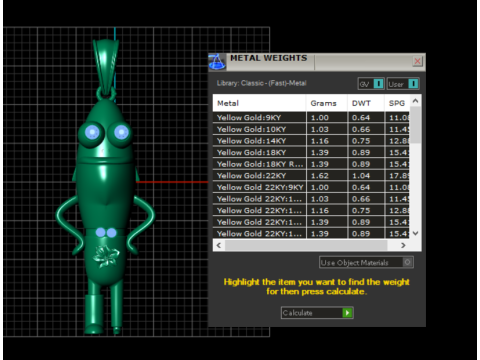The height and width of the screenshot is (360, 480).
Task: Click the 0.75 DWT cell for 14KY
Action: pos(366,141)
